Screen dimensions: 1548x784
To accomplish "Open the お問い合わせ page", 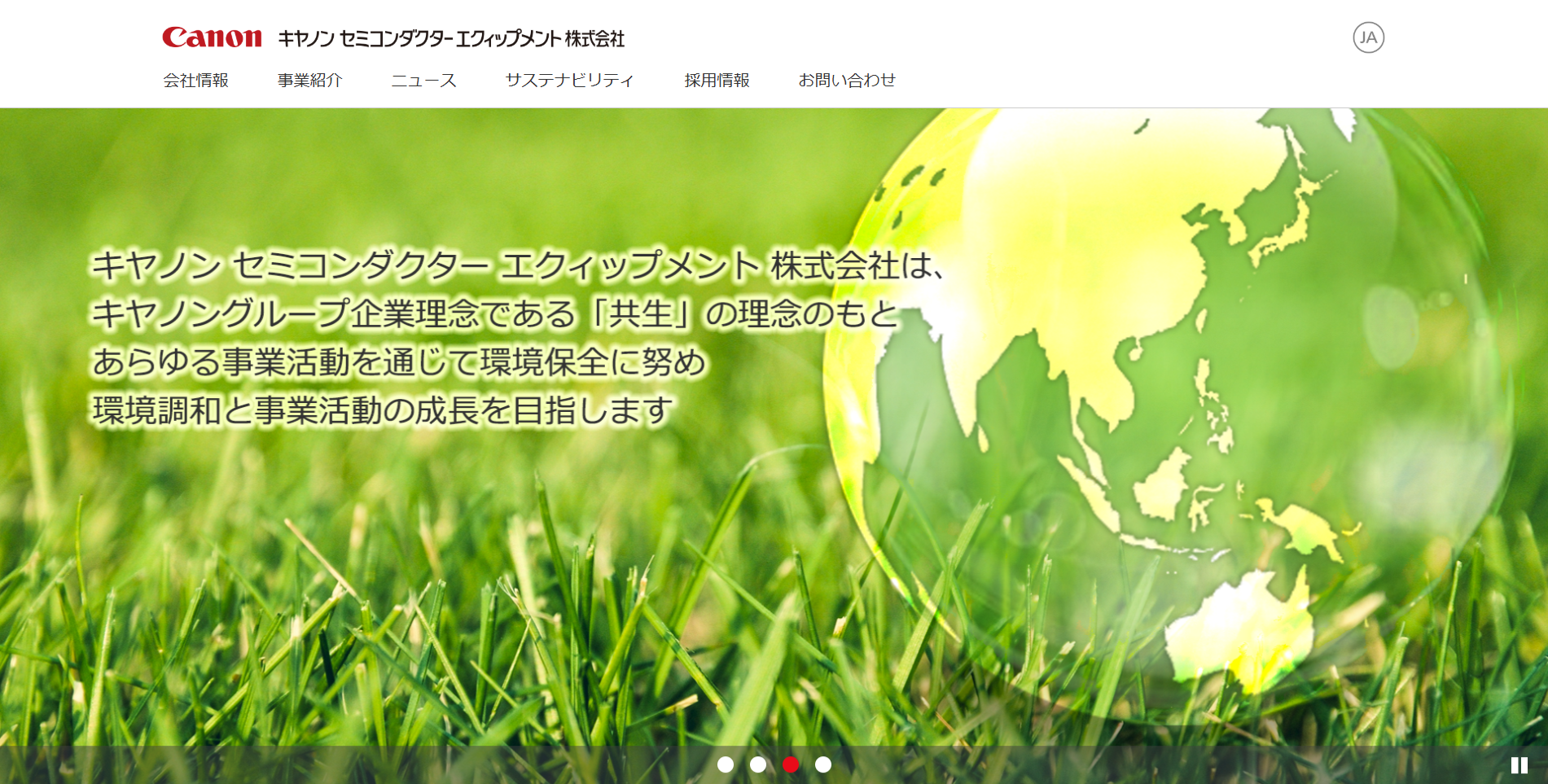I will tap(849, 80).
